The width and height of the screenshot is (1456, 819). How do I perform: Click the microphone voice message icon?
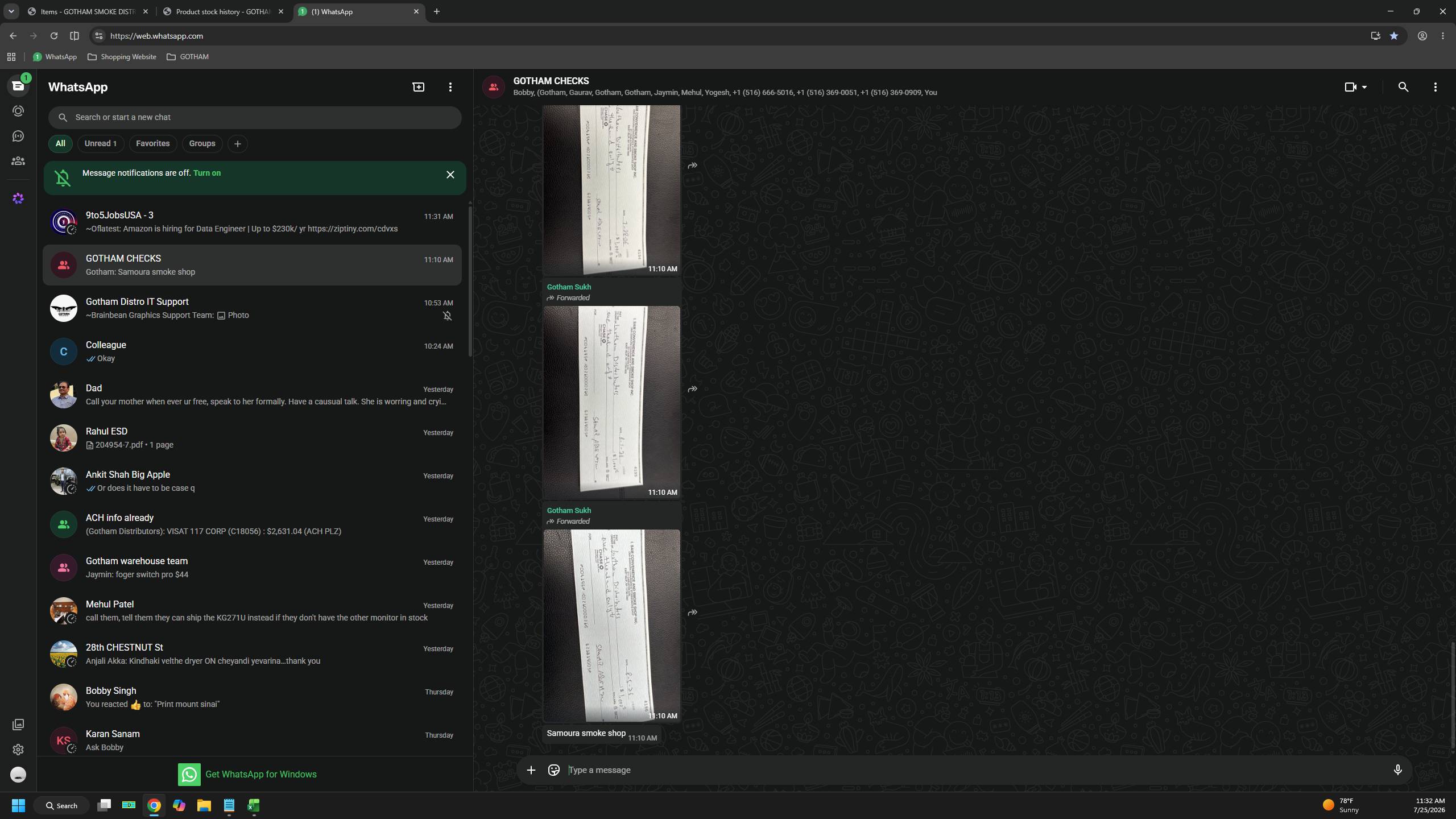1397,770
